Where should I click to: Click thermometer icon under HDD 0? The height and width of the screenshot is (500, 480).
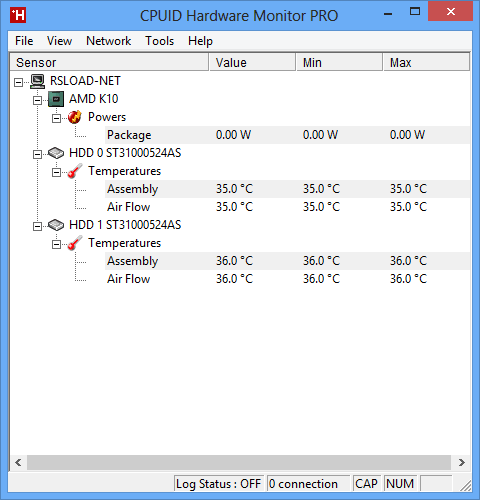75,171
